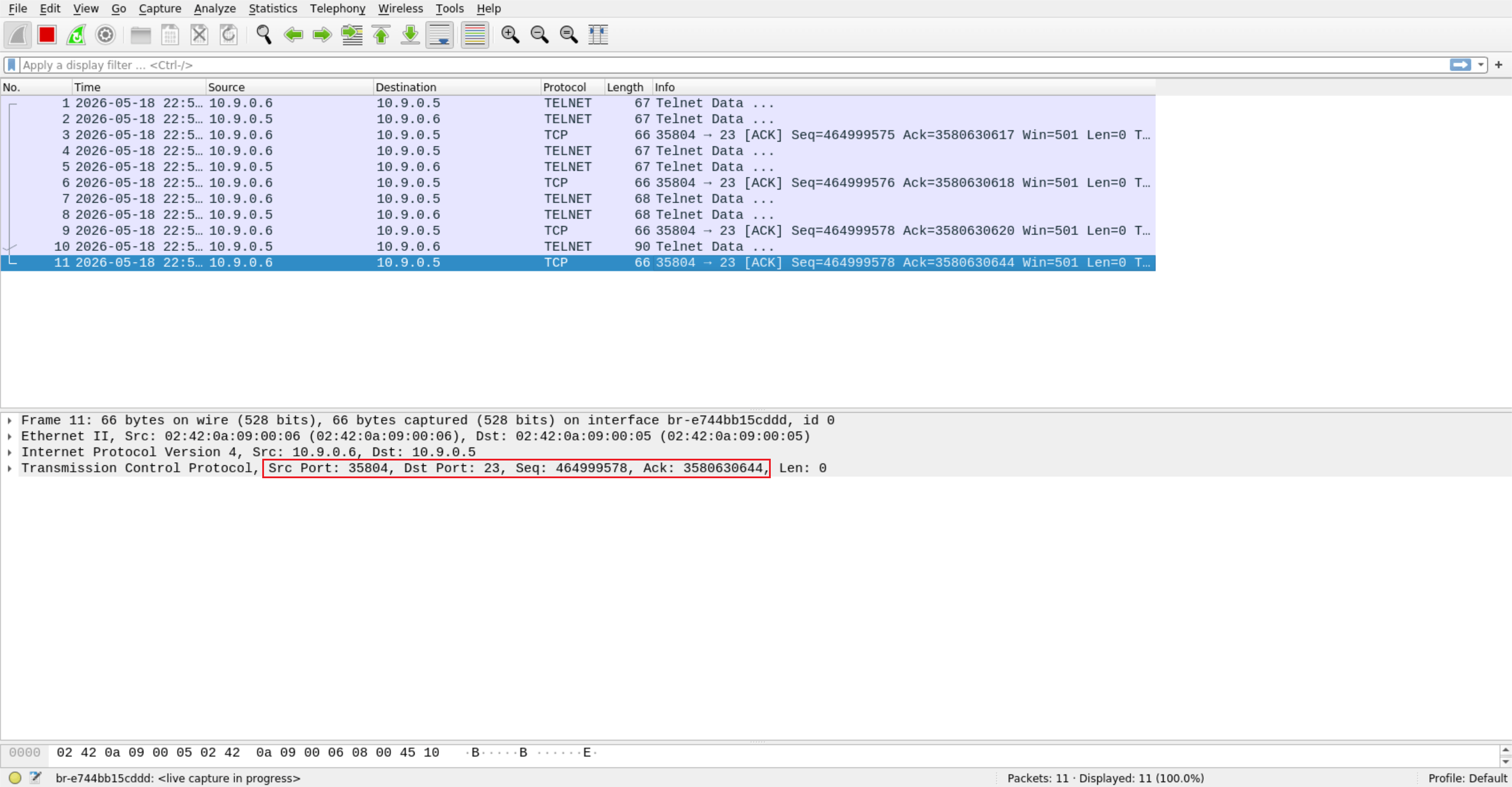Viewport: 1512px width, 787px height.
Task: Sort by the Length column header
Action: coord(628,87)
